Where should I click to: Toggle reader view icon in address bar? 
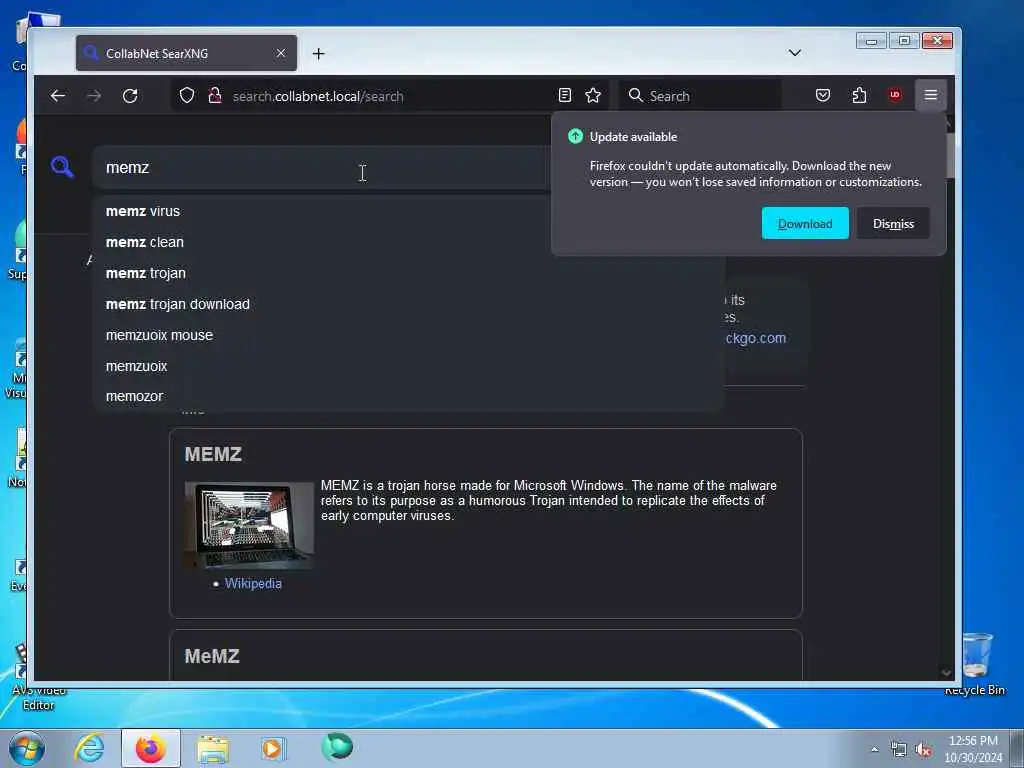[x=565, y=96]
